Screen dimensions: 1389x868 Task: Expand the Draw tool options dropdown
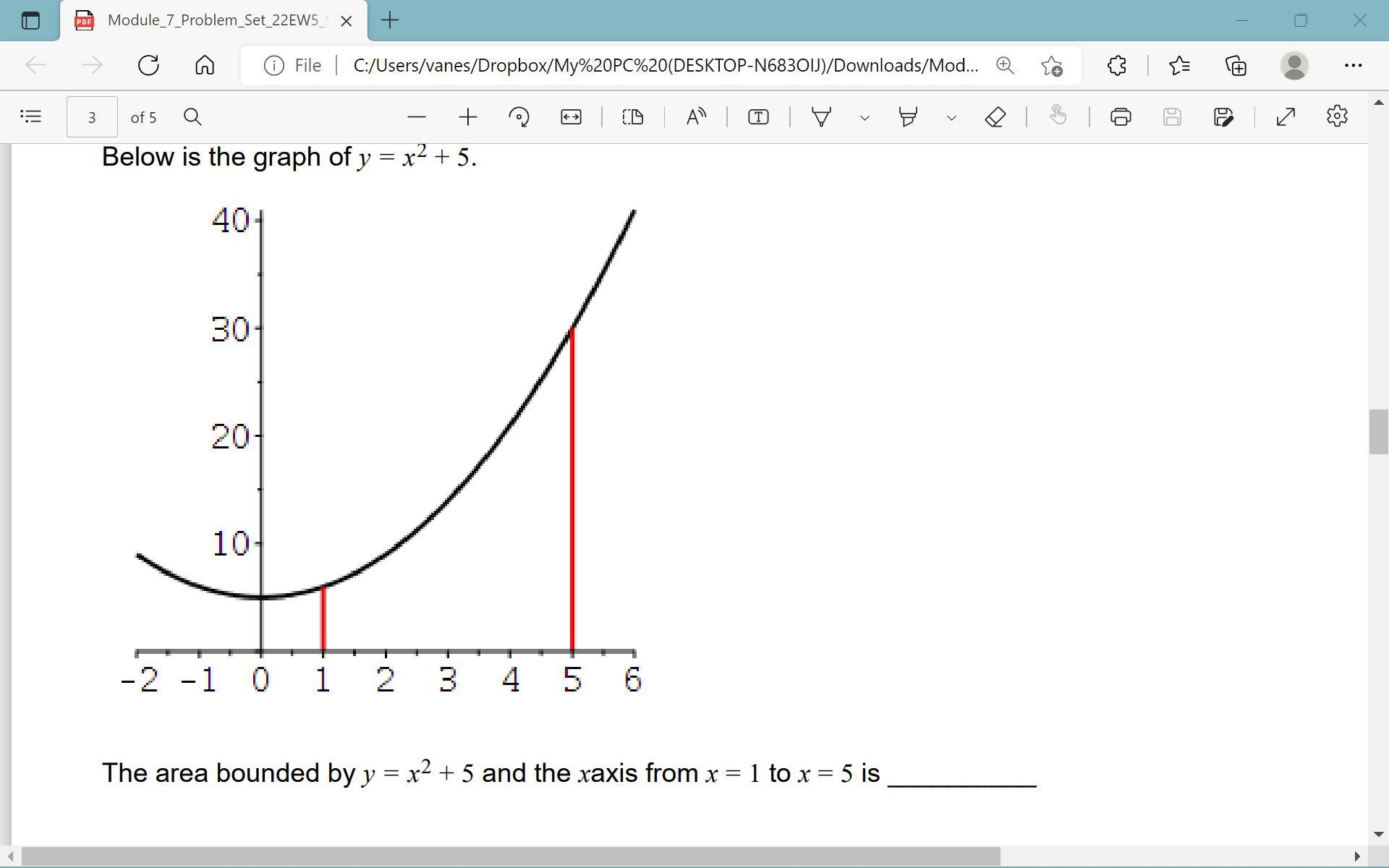(x=865, y=117)
